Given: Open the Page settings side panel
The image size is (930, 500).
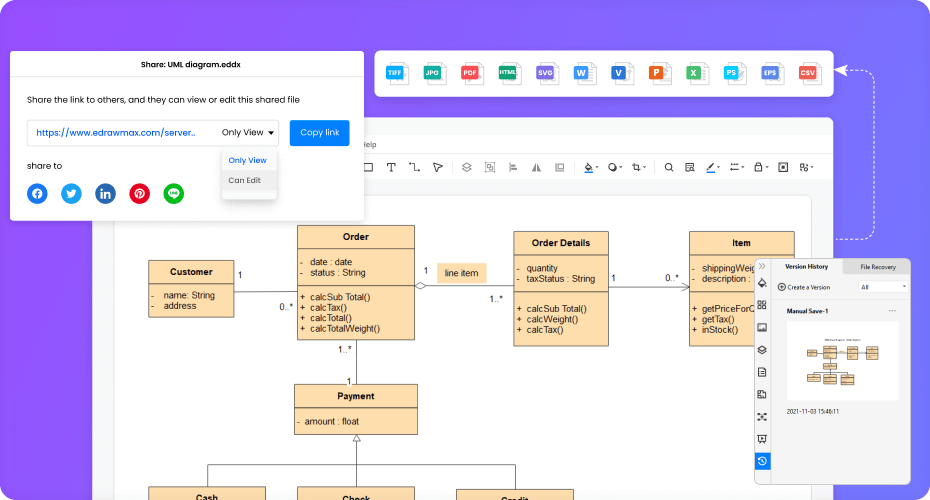Looking at the screenshot, I should click(x=762, y=372).
